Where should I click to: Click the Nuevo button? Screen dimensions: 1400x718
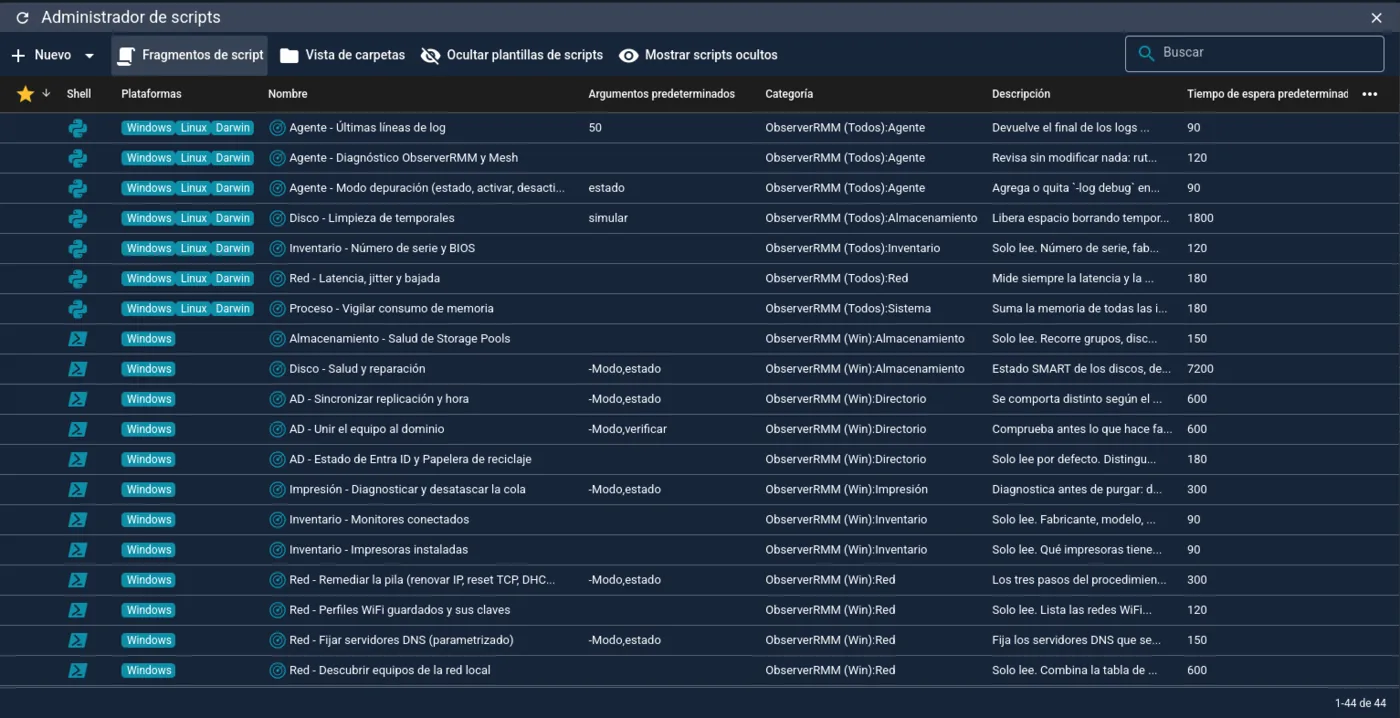click(x=41, y=56)
